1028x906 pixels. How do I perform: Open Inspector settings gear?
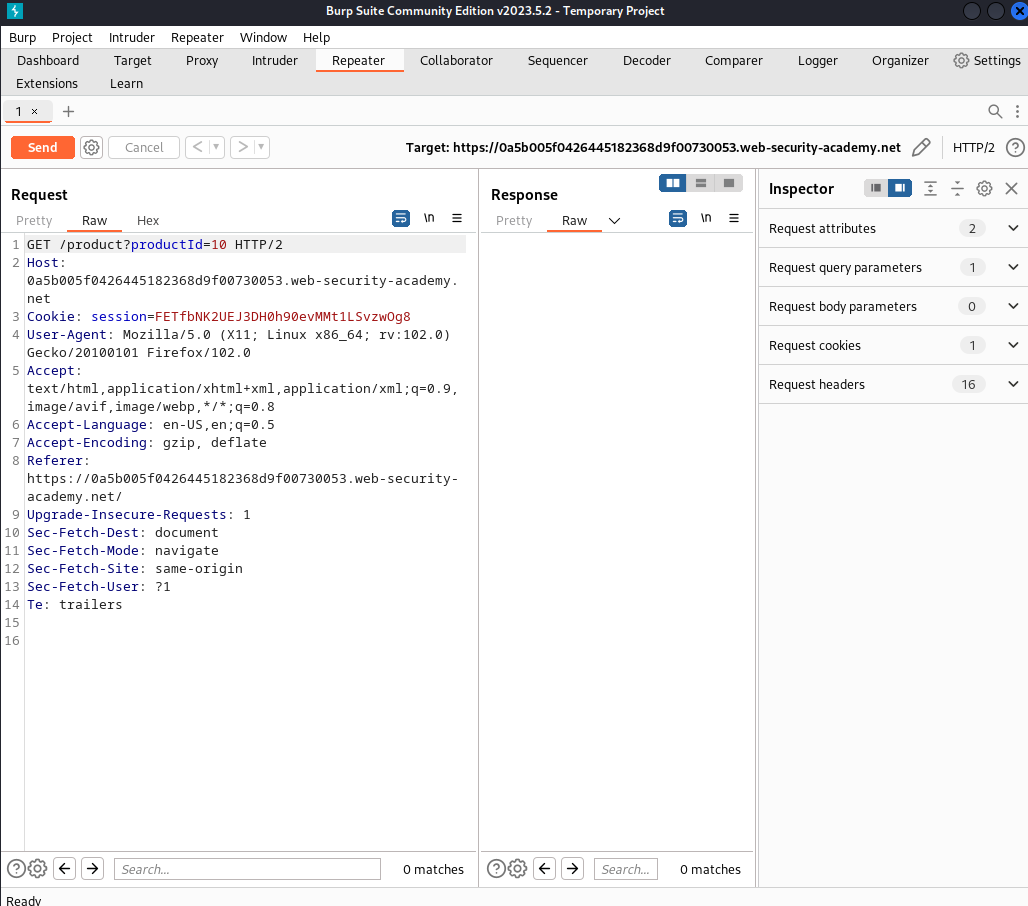click(x=984, y=189)
